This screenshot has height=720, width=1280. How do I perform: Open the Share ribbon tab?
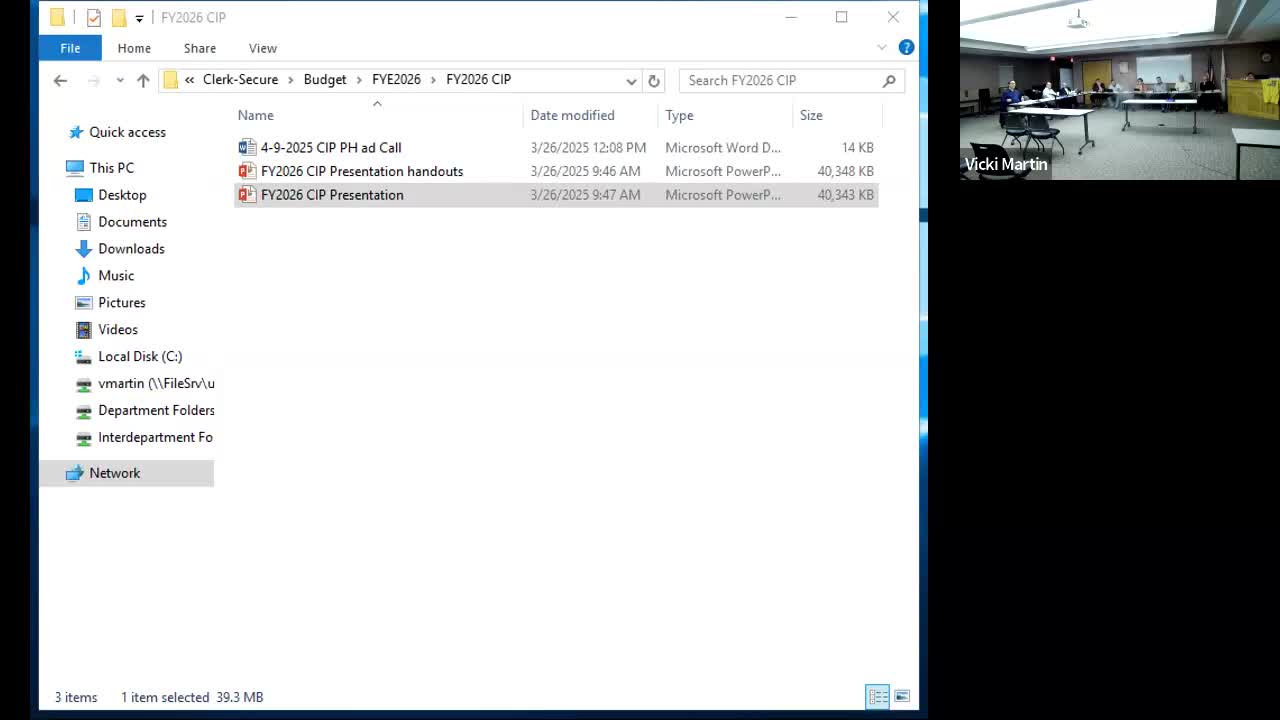199,48
